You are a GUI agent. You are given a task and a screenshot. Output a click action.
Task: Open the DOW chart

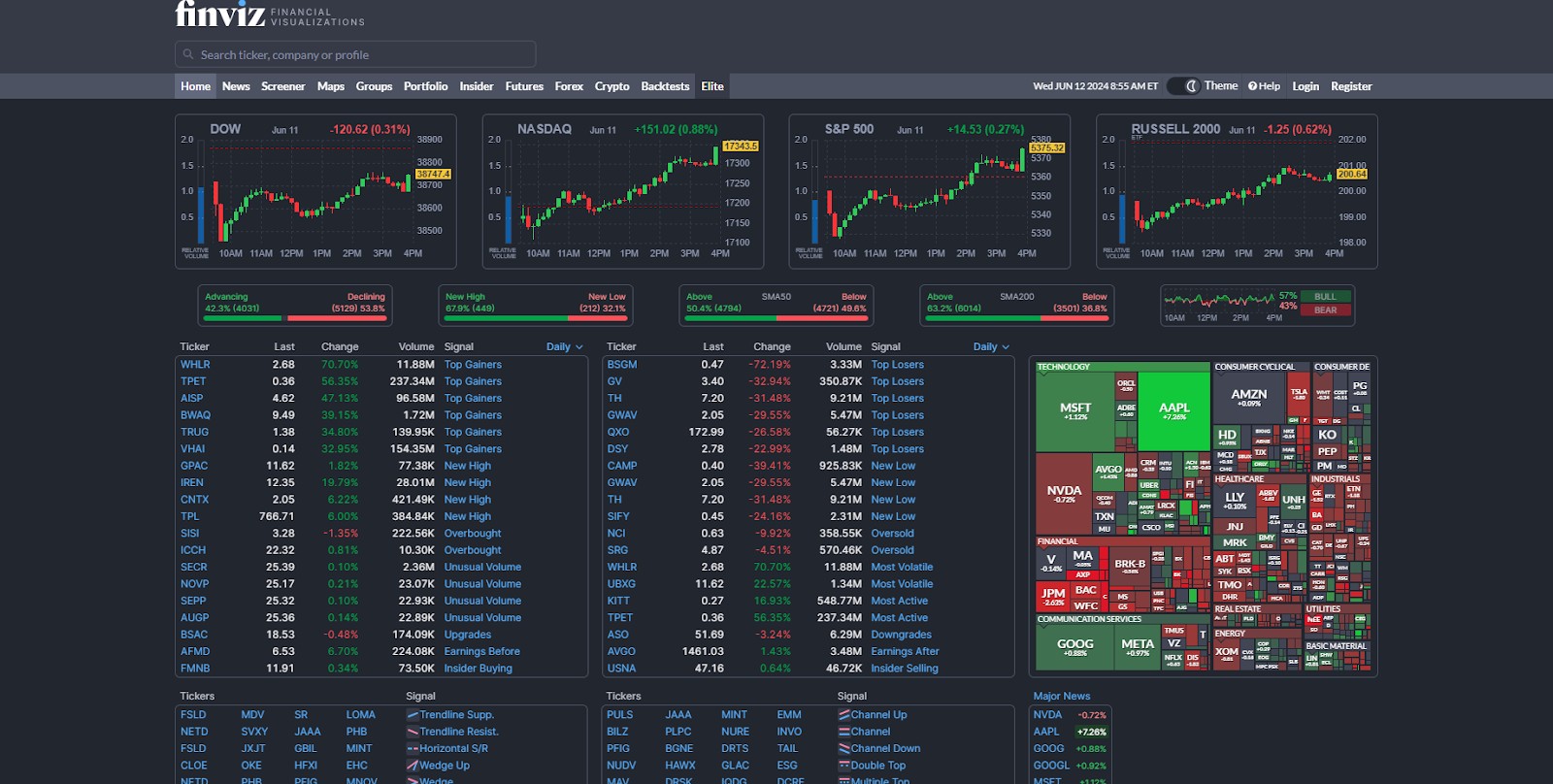315,191
